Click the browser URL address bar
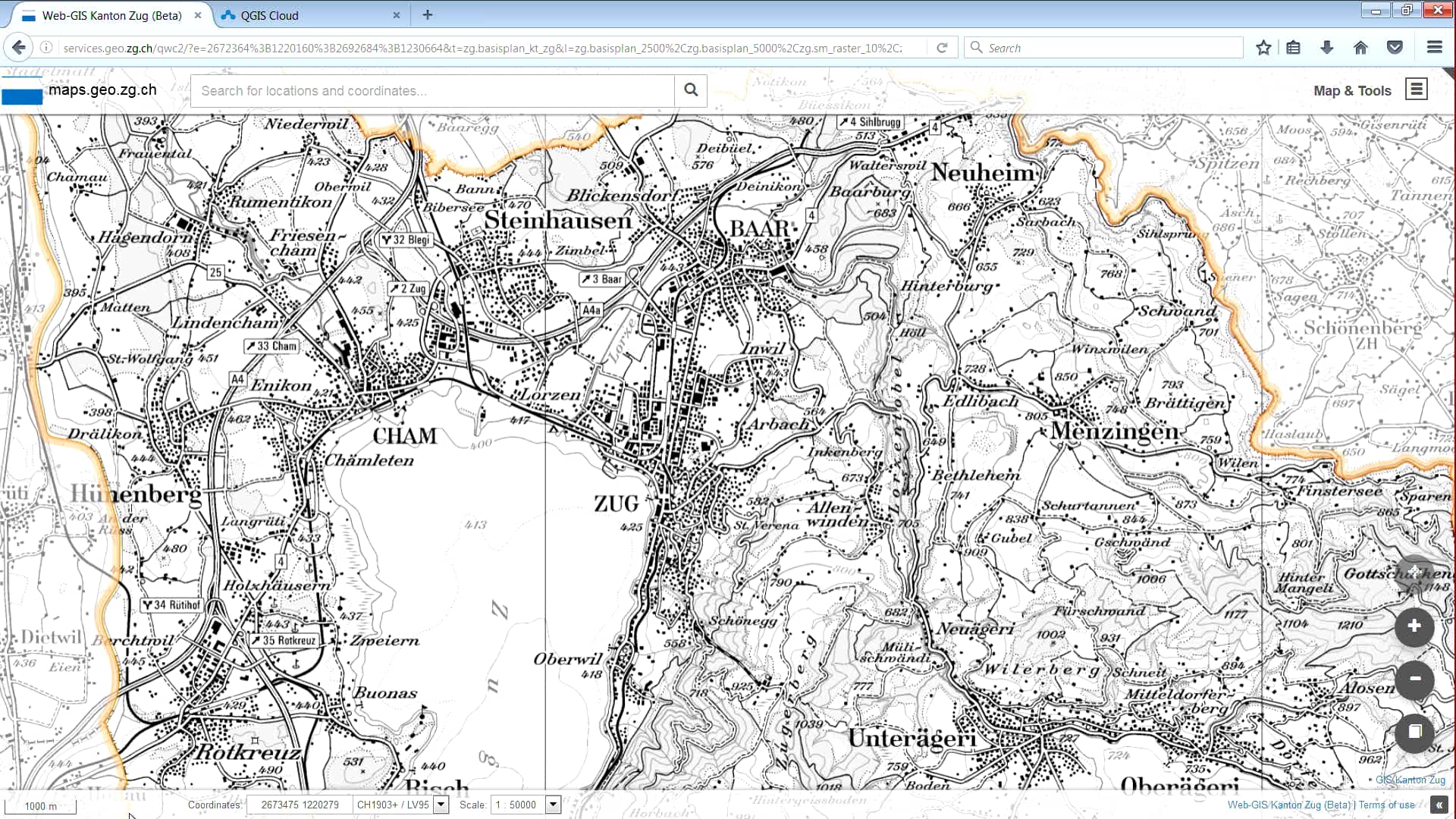 [x=482, y=48]
